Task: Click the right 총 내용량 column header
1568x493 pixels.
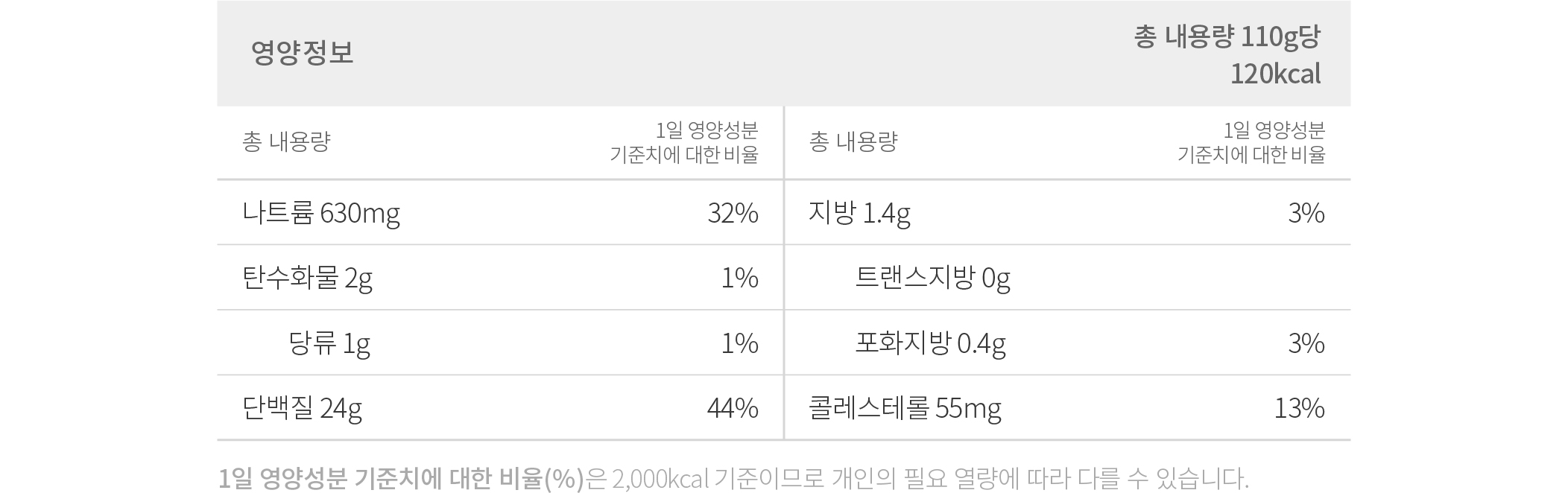Action: pos(853,141)
